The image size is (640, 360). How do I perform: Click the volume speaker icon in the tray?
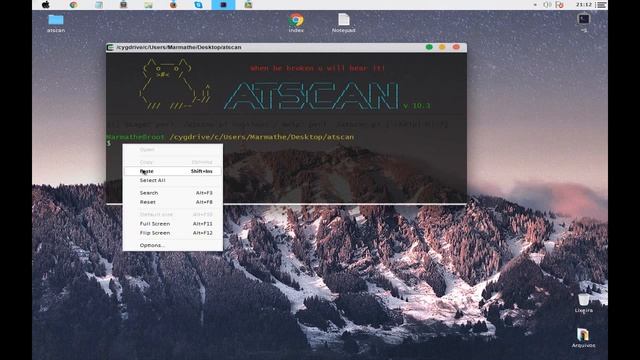[547, 5]
